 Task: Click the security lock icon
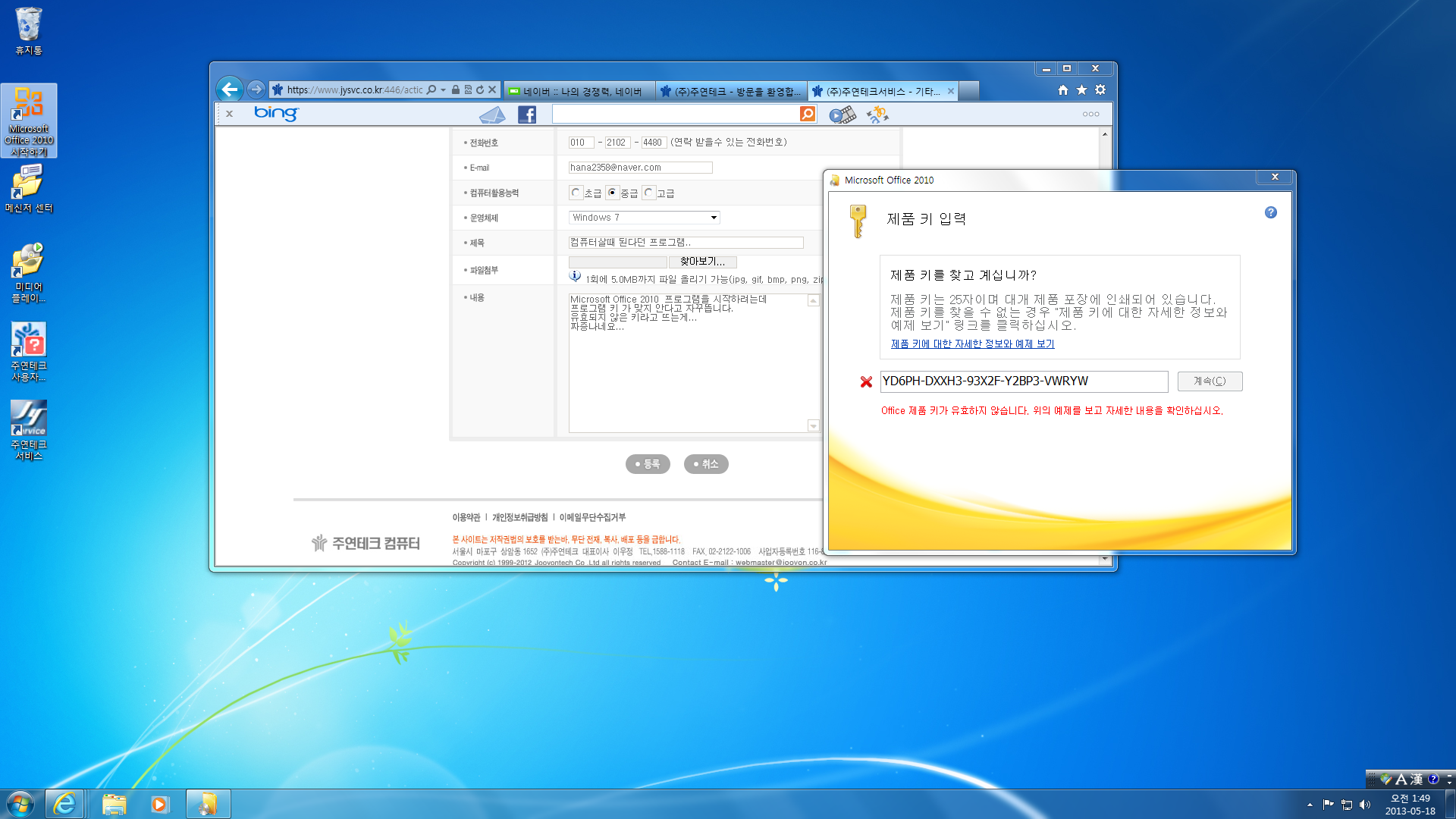(x=456, y=89)
